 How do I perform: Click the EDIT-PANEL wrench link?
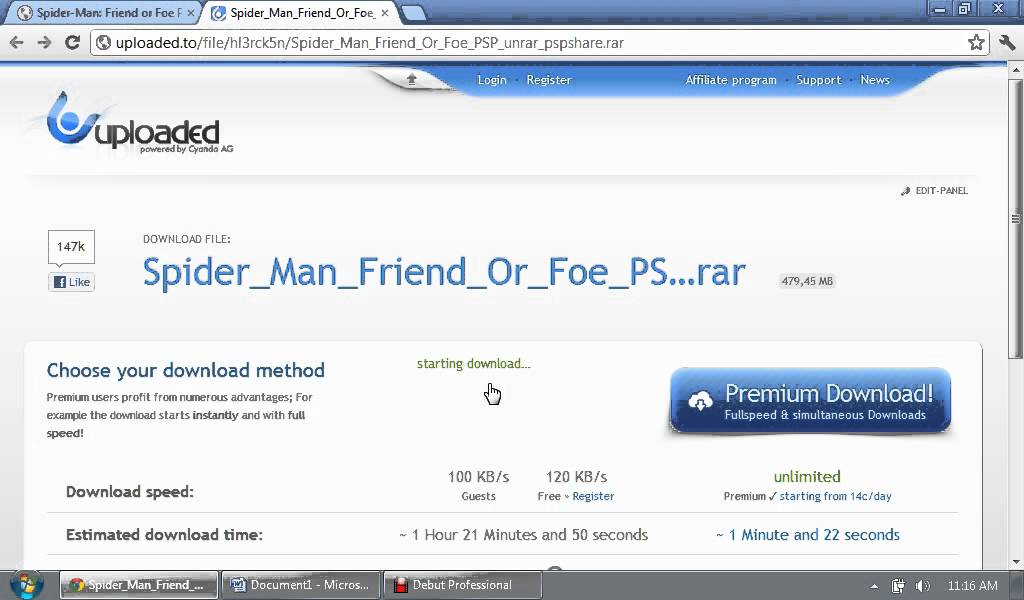(x=935, y=191)
